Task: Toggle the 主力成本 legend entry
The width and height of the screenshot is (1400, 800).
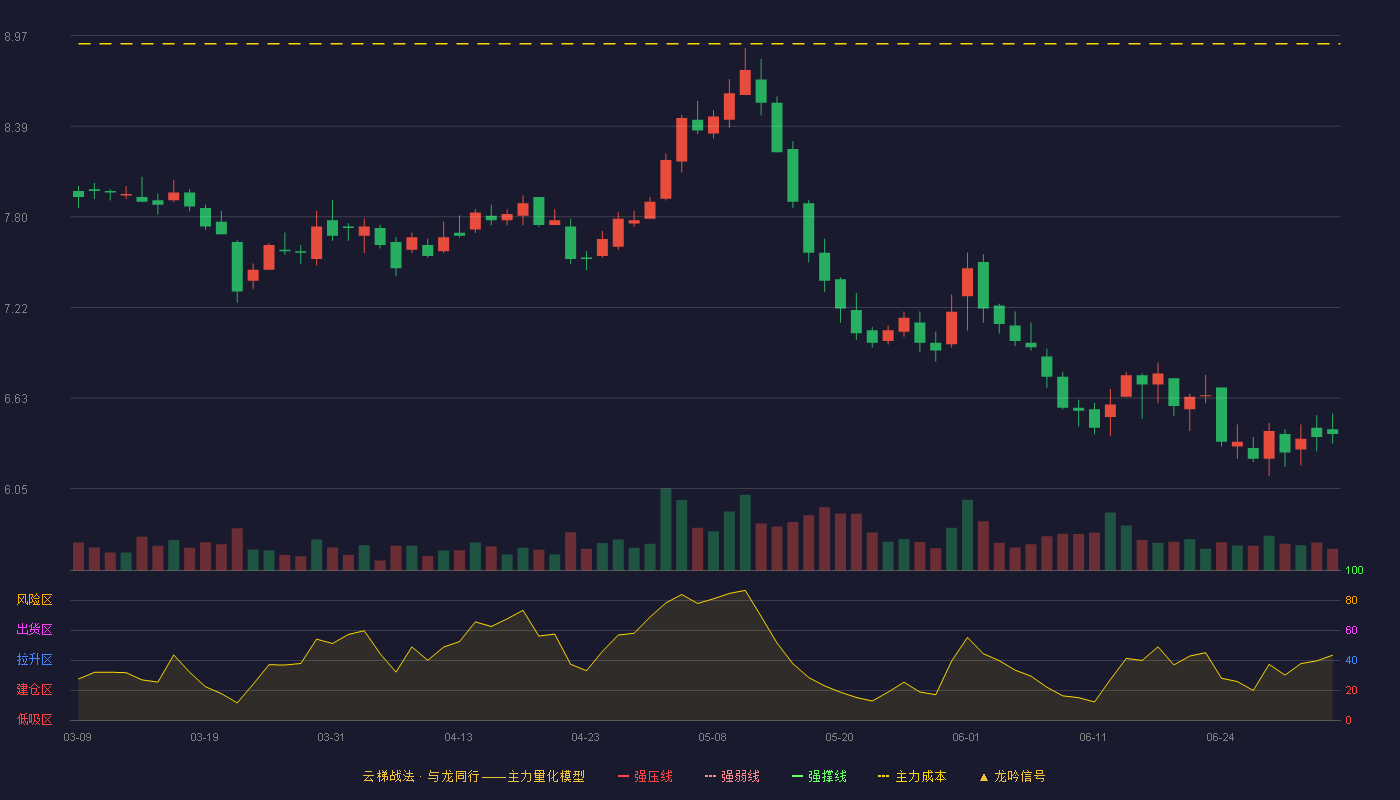Action: [912, 776]
